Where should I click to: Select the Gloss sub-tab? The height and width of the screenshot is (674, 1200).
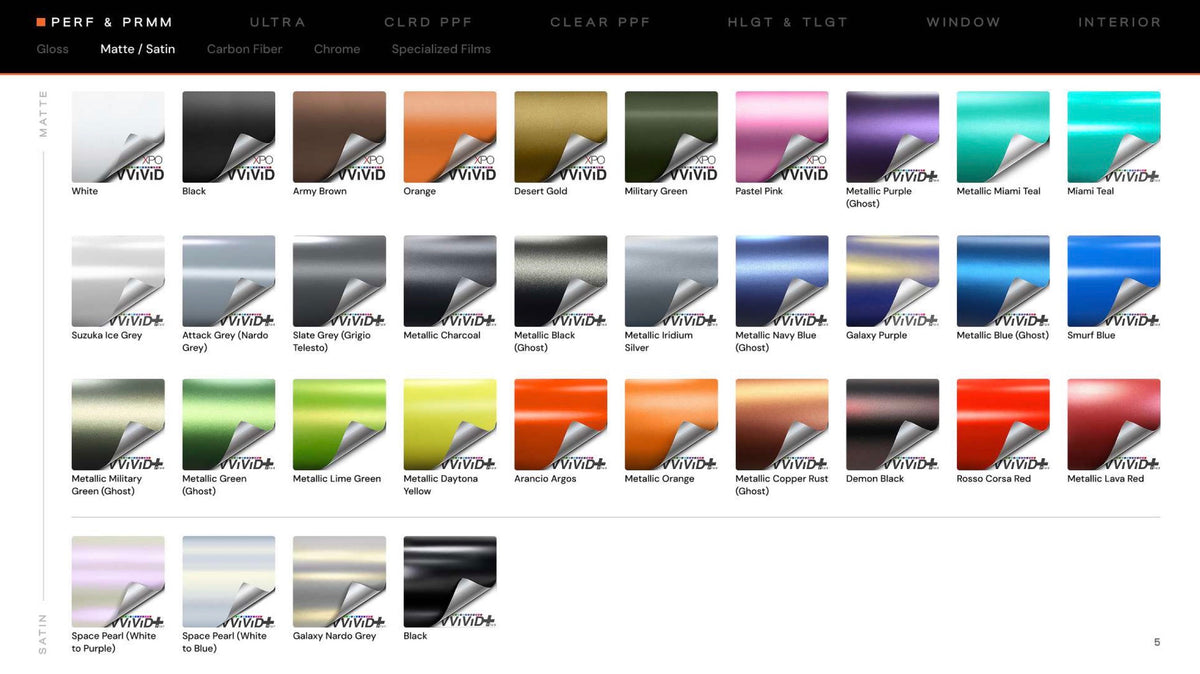tap(53, 49)
